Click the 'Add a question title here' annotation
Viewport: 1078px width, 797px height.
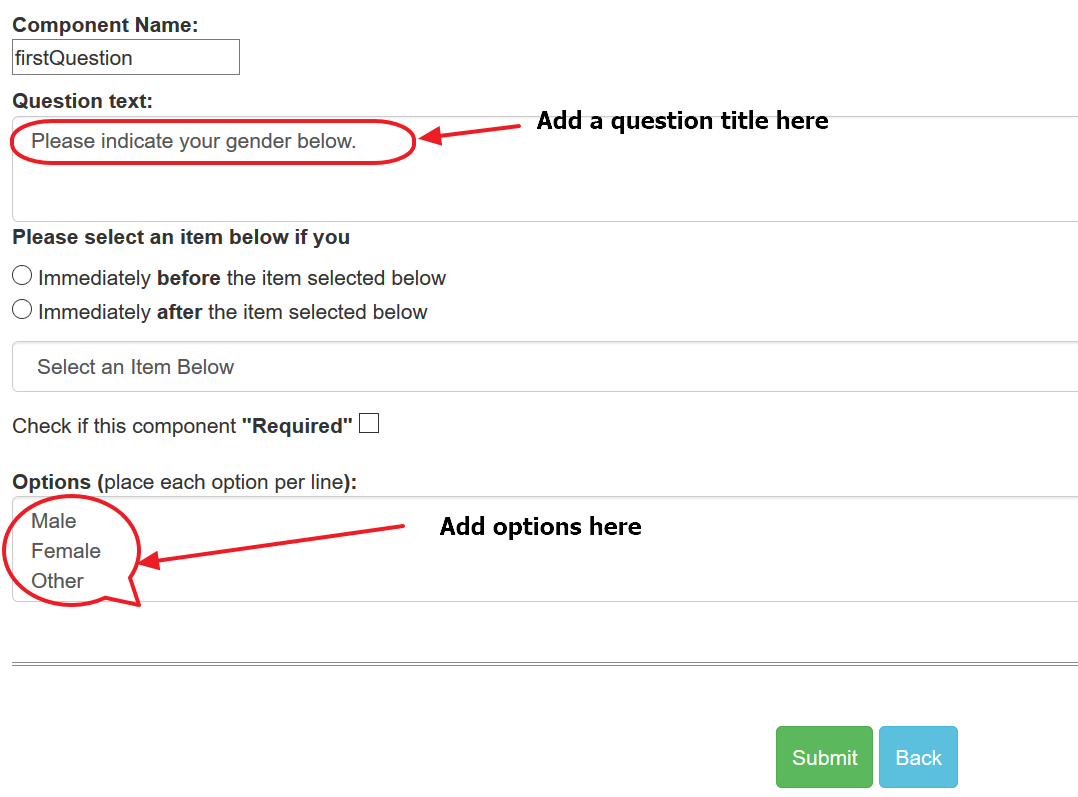682,121
